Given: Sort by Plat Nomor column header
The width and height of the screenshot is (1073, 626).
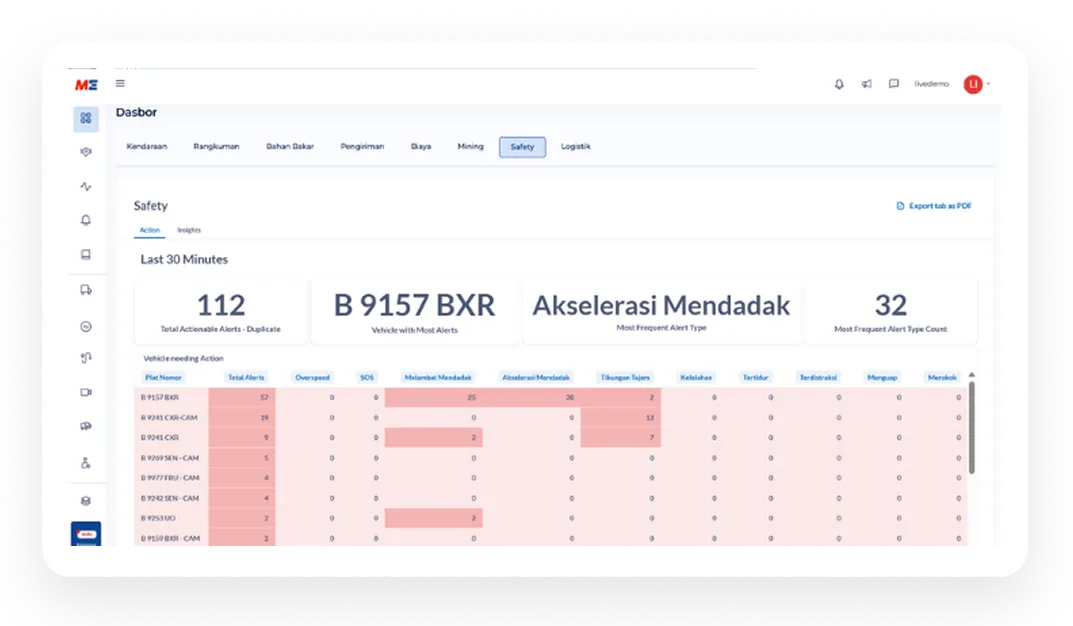Looking at the screenshot, I should (163, 377).
